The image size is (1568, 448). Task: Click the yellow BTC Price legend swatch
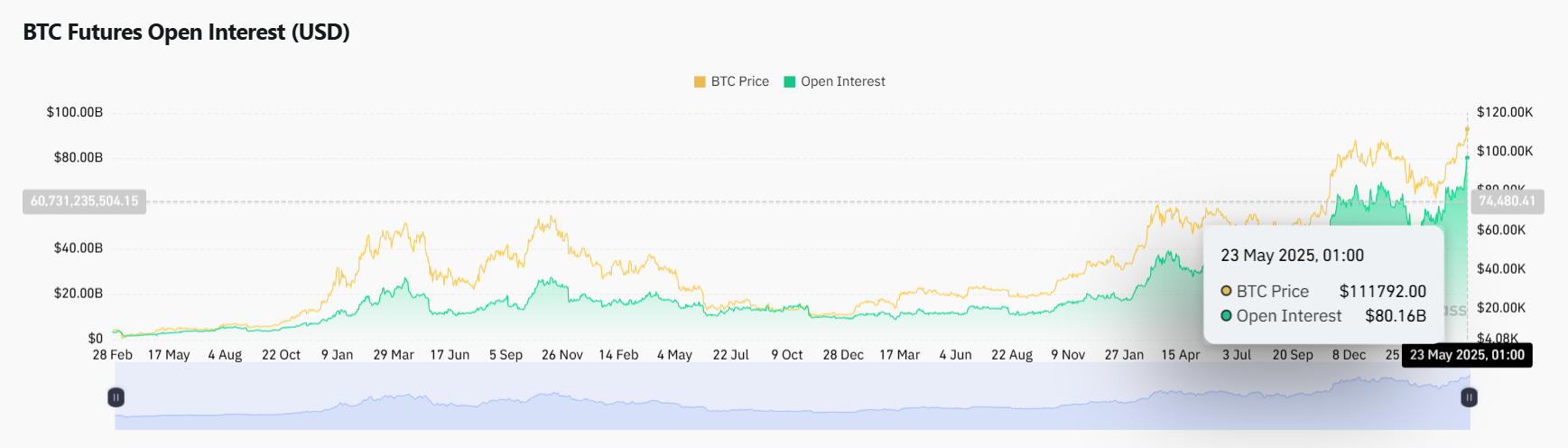tap(700, 81)
